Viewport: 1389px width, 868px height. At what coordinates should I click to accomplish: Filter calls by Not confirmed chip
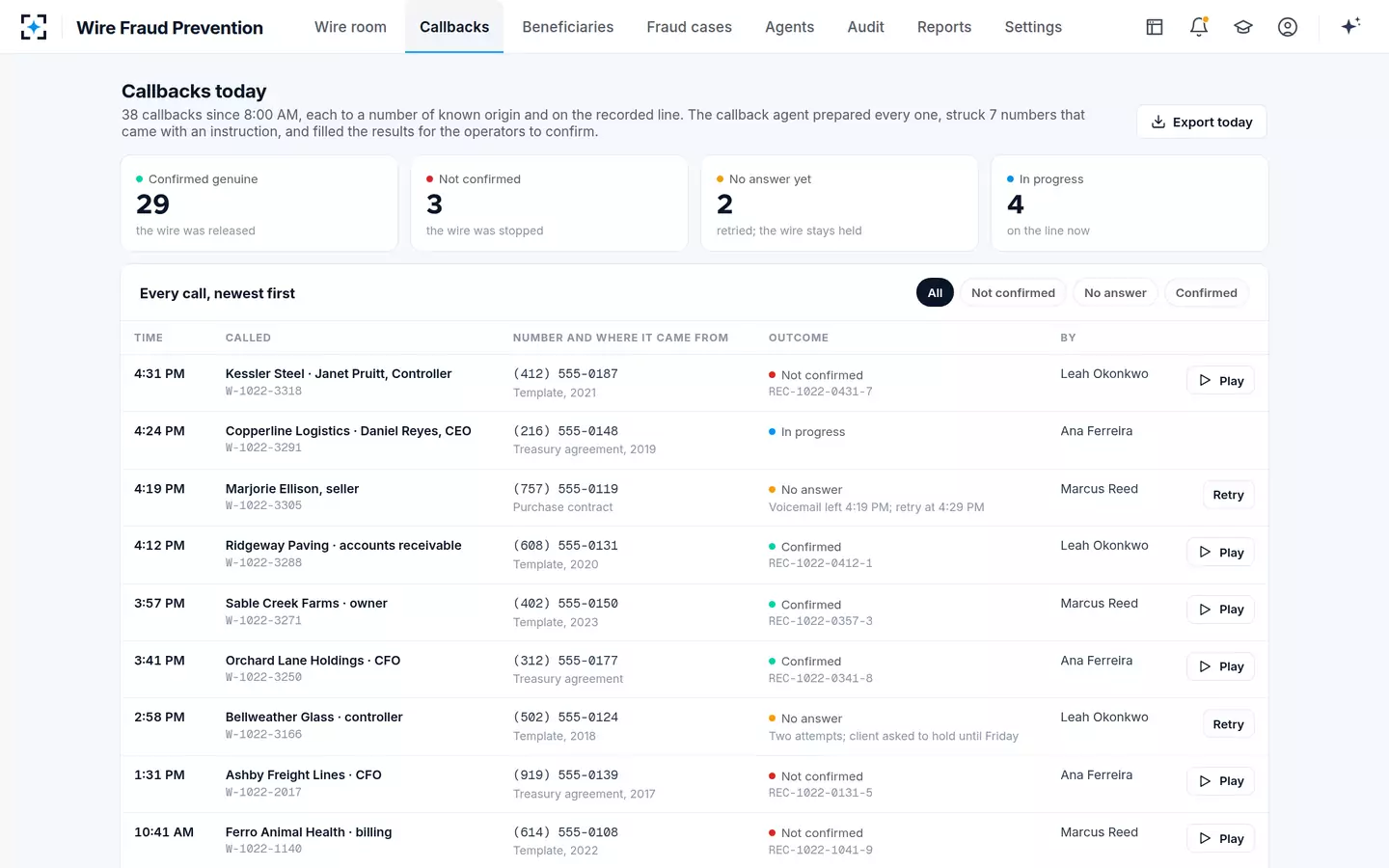pyautogui.click(x=1013, y=293)
